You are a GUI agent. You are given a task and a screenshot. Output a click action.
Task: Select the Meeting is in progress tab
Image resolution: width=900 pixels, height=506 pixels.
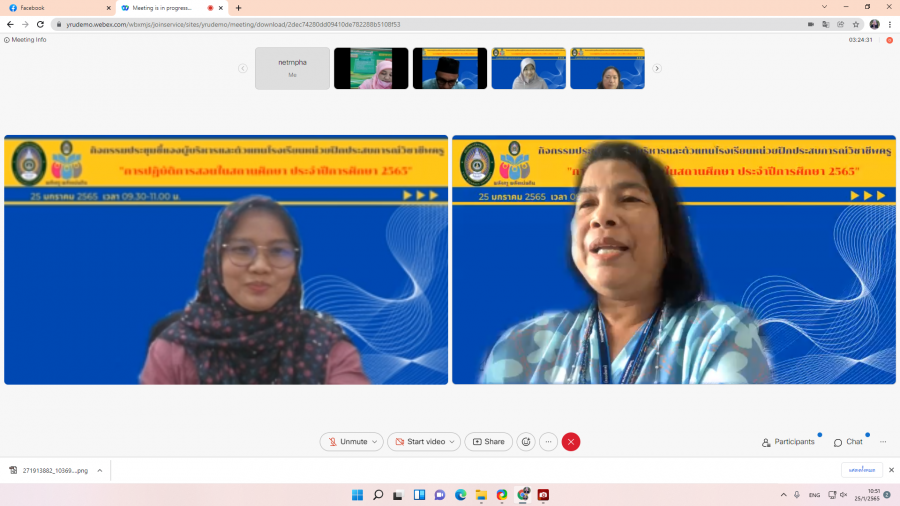point(165,8)
